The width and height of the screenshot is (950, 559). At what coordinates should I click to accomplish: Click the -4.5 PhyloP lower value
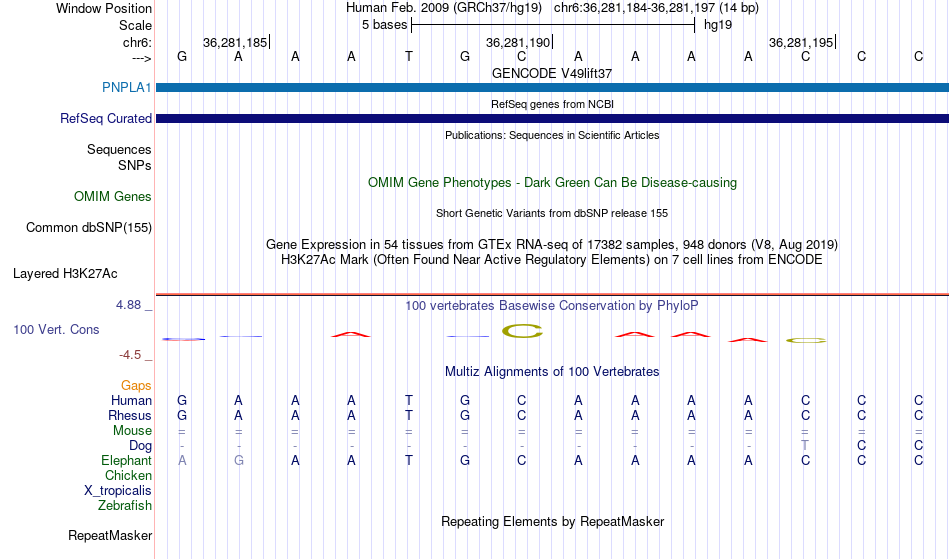coord(130,354)
